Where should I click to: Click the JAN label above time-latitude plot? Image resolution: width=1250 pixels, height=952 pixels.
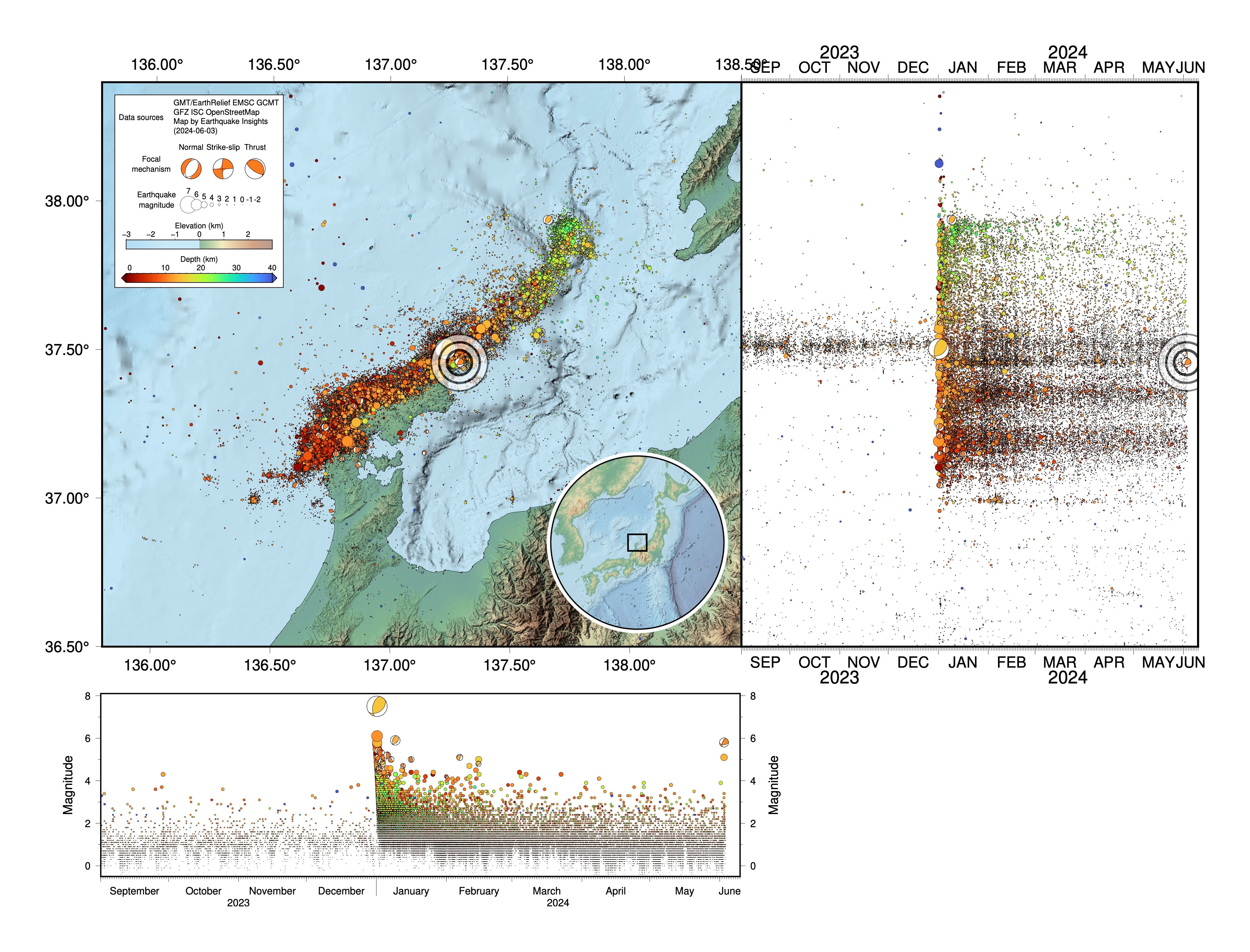pos(963,68)
